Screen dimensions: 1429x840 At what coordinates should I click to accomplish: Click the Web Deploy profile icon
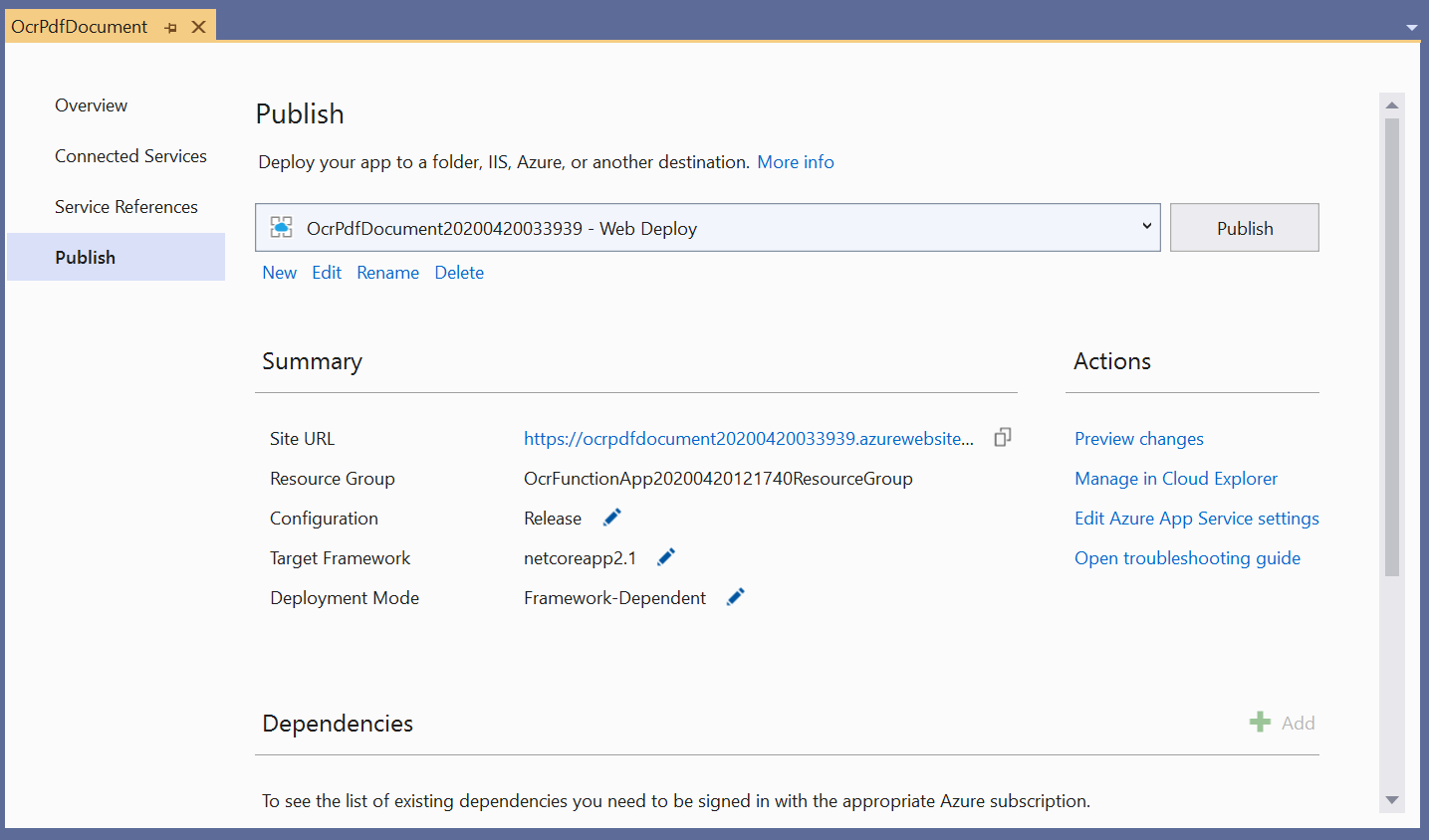[x=282, y=228]
